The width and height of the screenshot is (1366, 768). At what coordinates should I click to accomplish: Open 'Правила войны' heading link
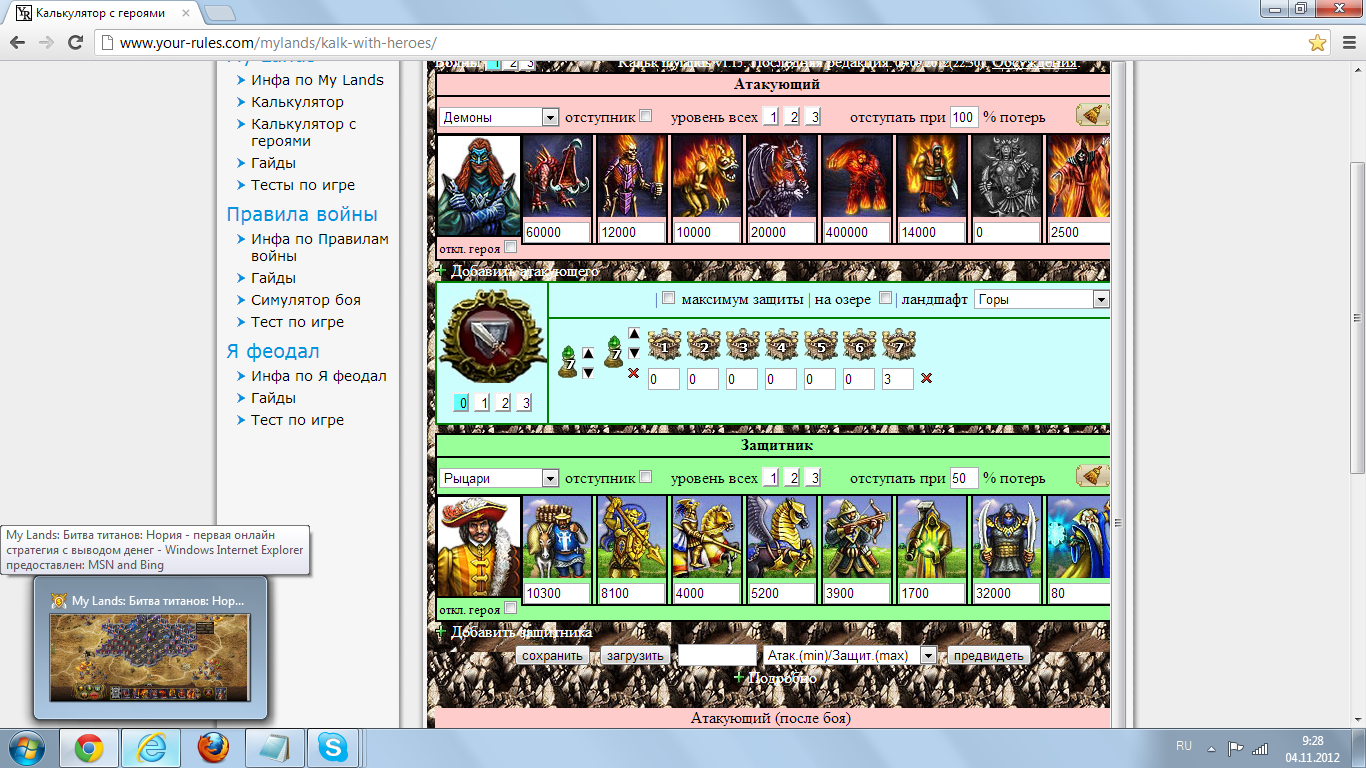[x=302, y=214]
